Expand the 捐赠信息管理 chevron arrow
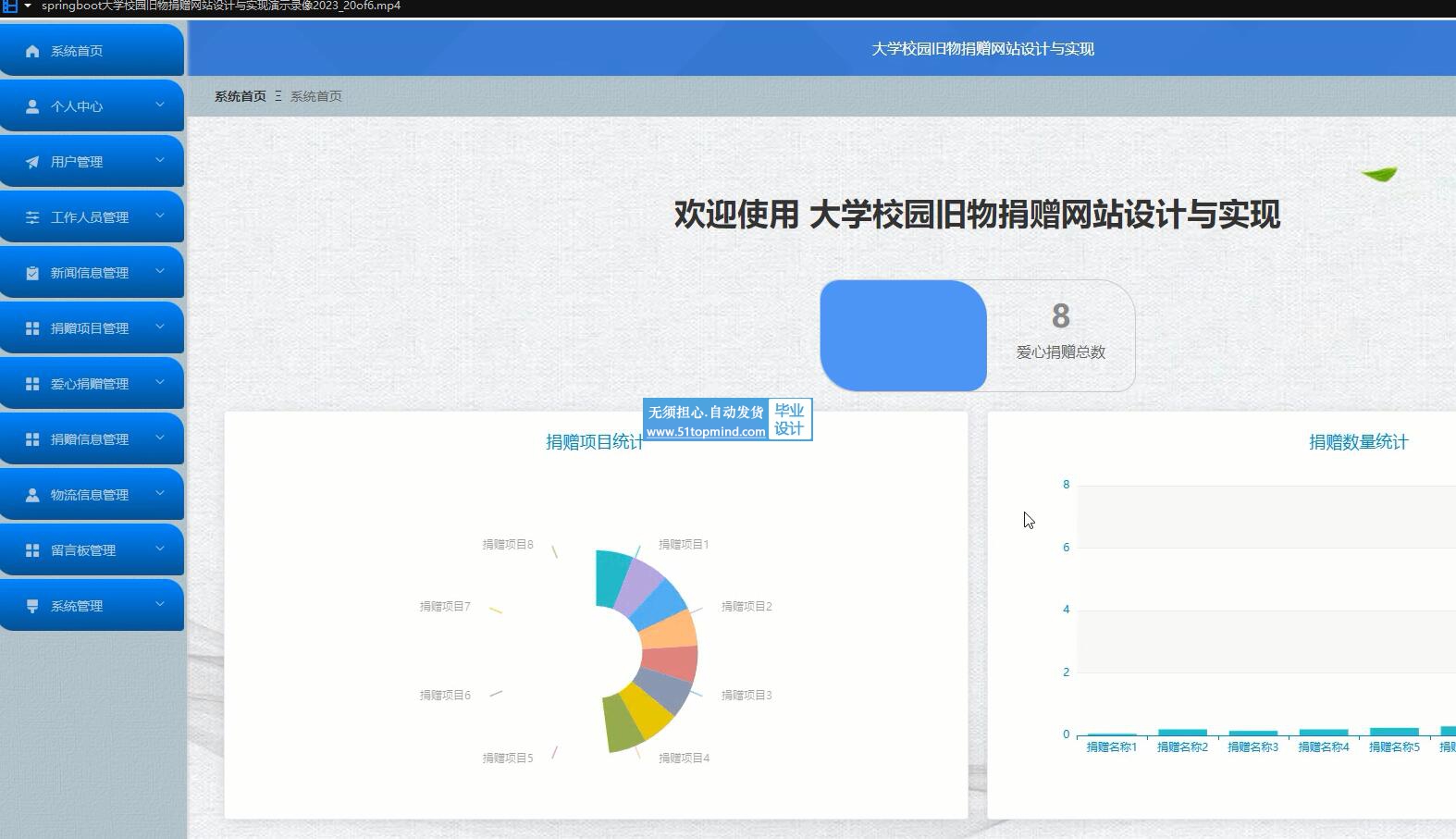 click(x=160, y=438)
